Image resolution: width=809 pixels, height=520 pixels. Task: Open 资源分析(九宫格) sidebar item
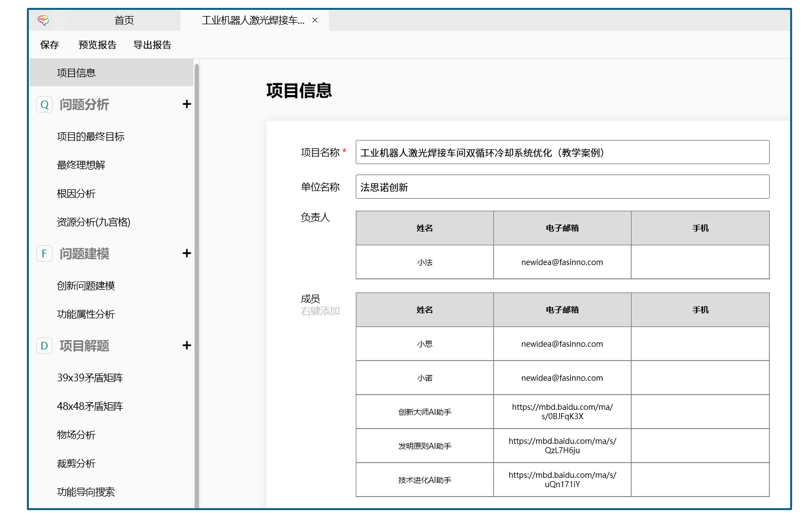(93, 222)
